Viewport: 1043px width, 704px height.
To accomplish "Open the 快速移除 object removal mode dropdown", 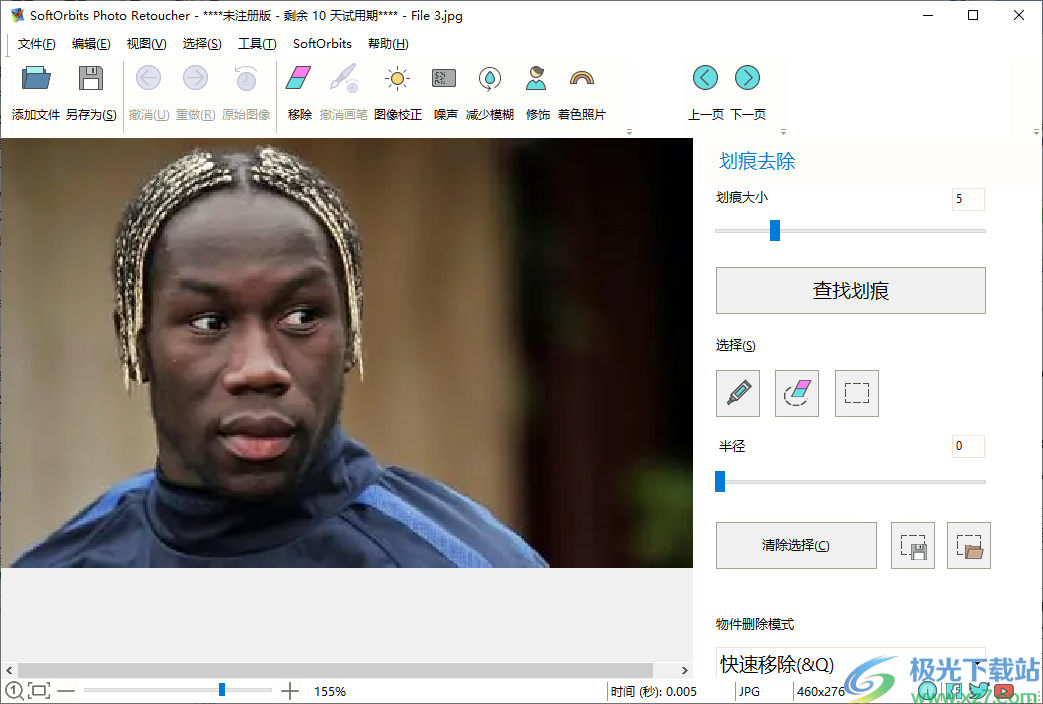I will (x=851, y=663).
